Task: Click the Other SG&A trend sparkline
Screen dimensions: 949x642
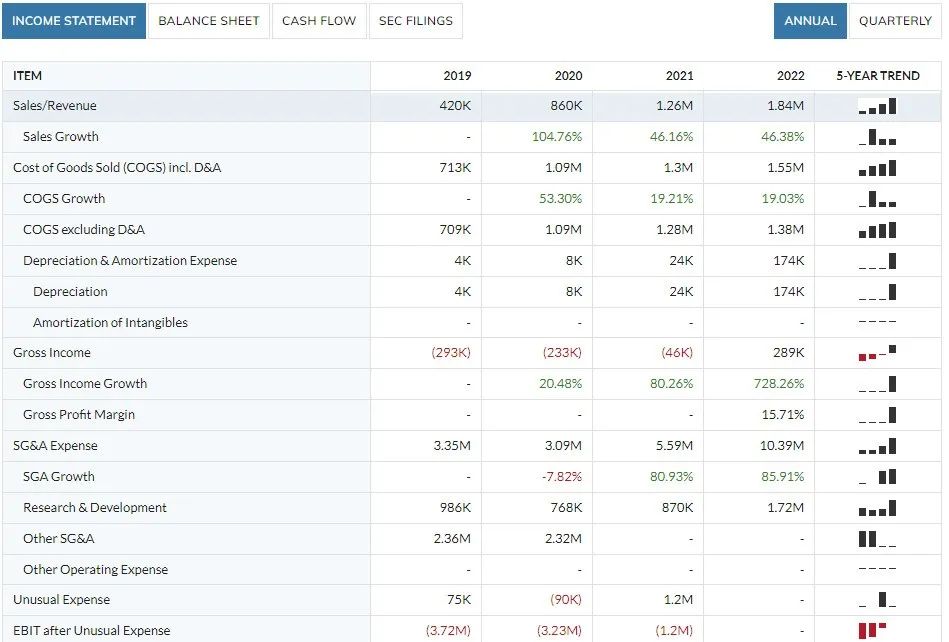Action: click(x=877, y=539)
